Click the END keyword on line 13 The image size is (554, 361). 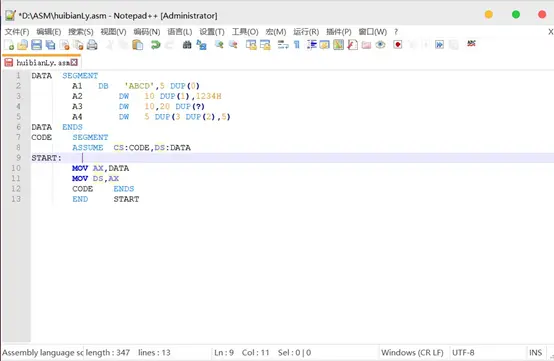click(80, 199)
